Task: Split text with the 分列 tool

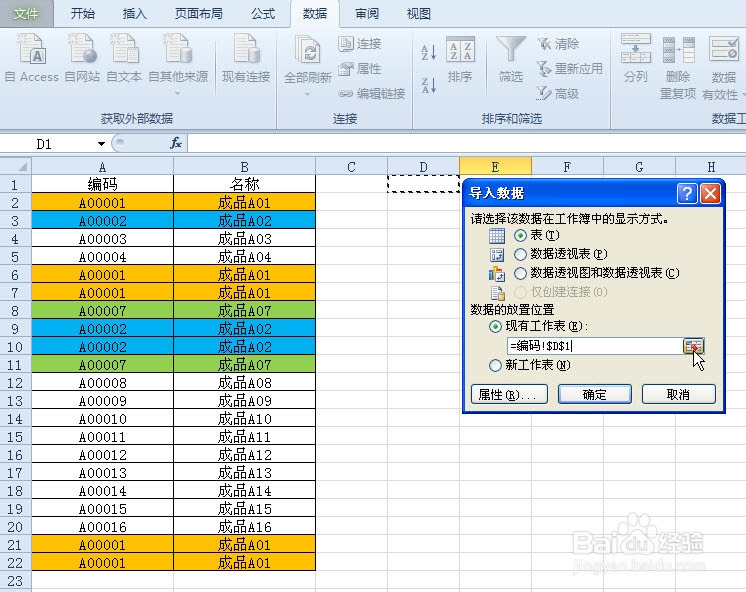Action: click(x=636, y=57)
